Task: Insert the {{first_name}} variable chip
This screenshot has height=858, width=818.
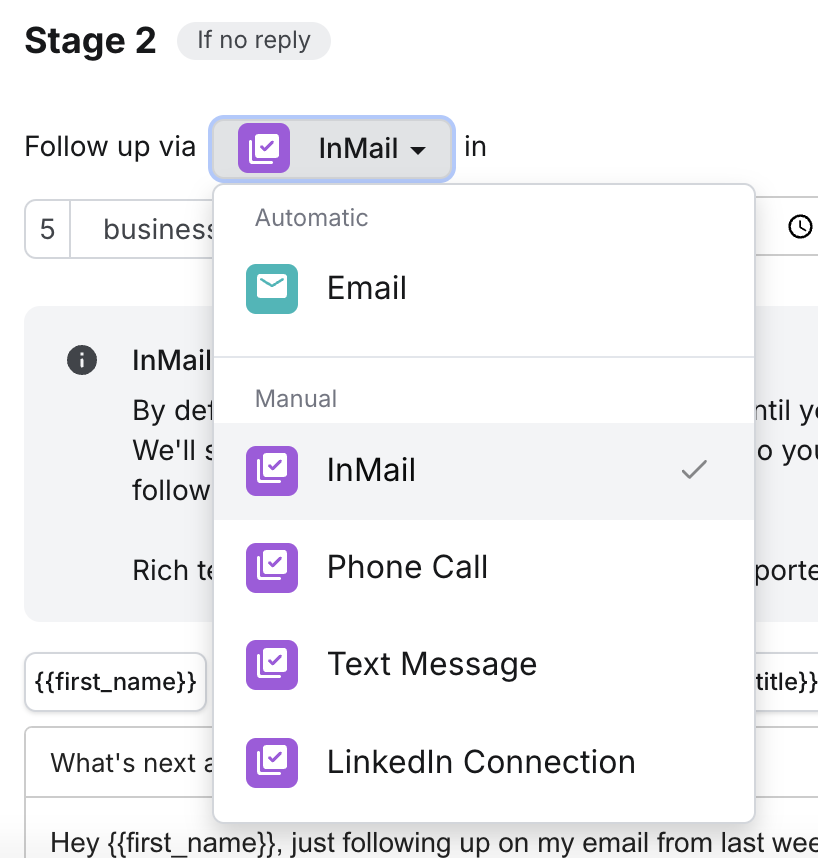Action: click(115, 682)
